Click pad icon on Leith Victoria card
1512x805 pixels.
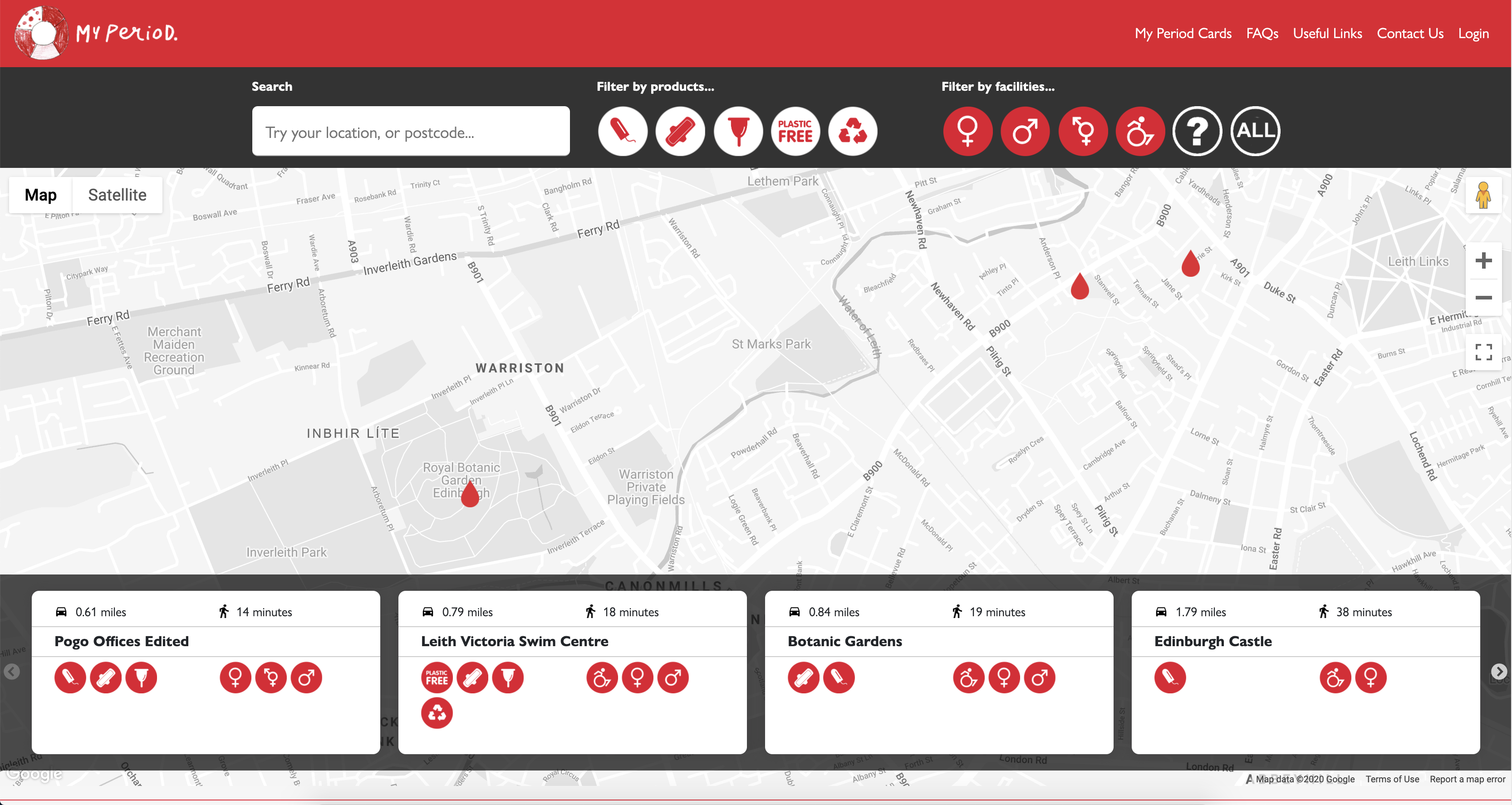tap(472, 677)
